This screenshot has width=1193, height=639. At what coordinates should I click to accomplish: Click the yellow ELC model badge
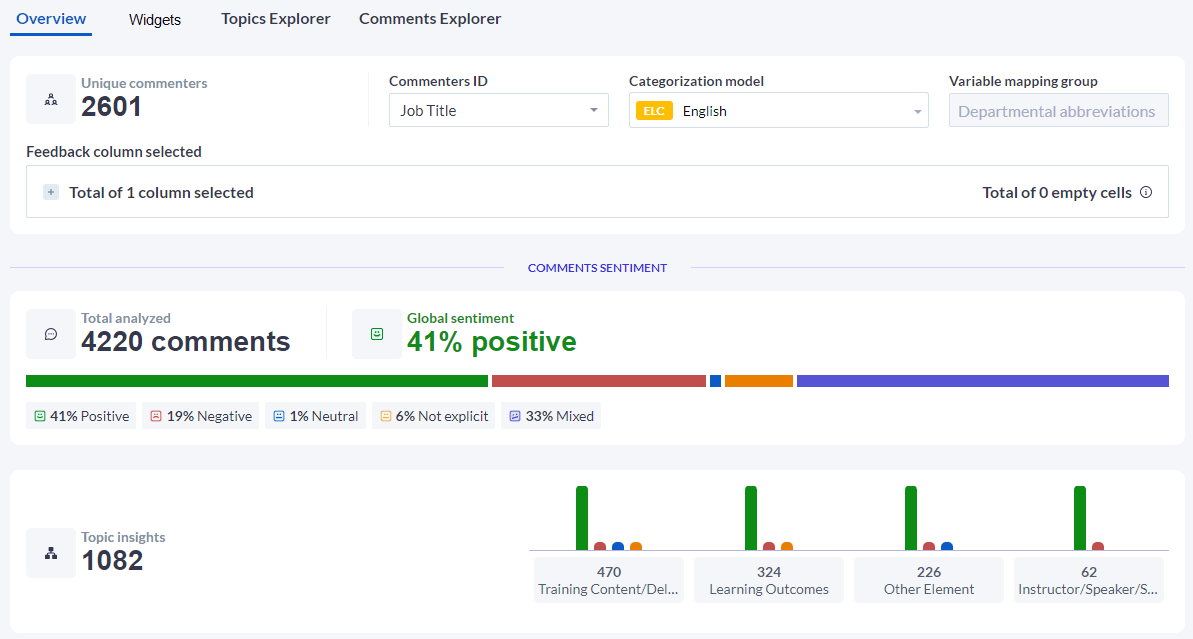[654, 111]
